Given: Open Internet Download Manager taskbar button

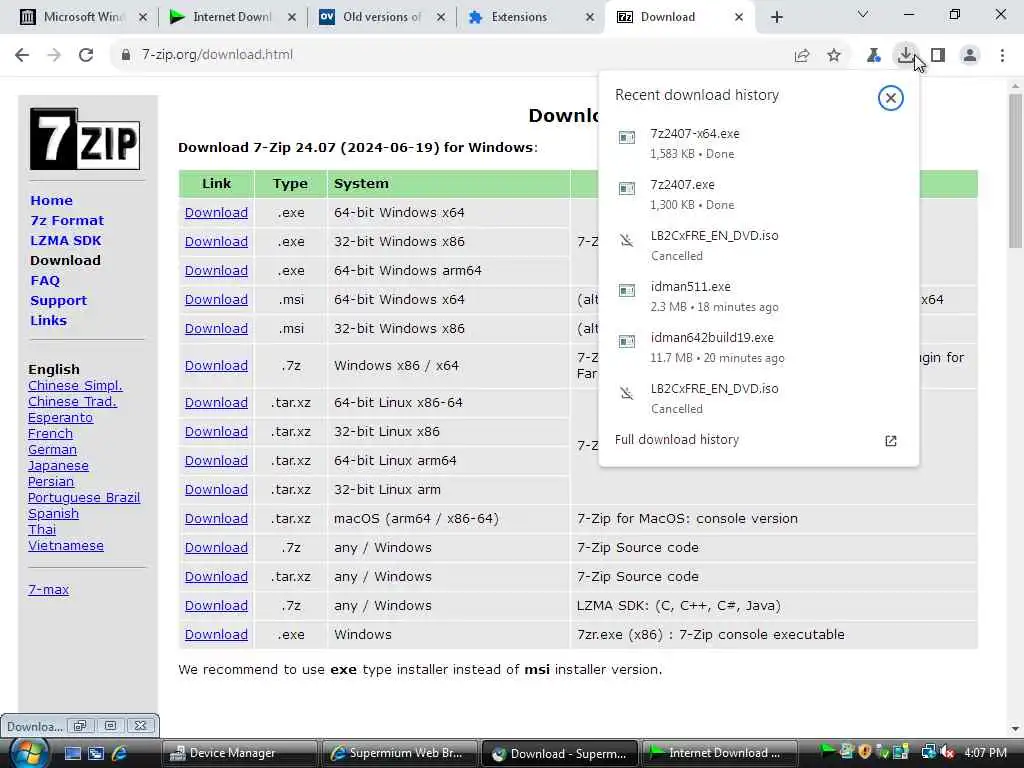Looking at the screenshot, I should pyautogui.click(x=720, y=753).
